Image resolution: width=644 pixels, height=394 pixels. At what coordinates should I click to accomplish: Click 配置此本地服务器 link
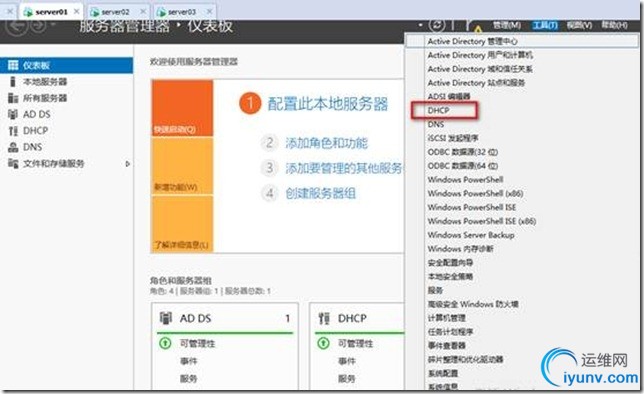coord(327,104)
